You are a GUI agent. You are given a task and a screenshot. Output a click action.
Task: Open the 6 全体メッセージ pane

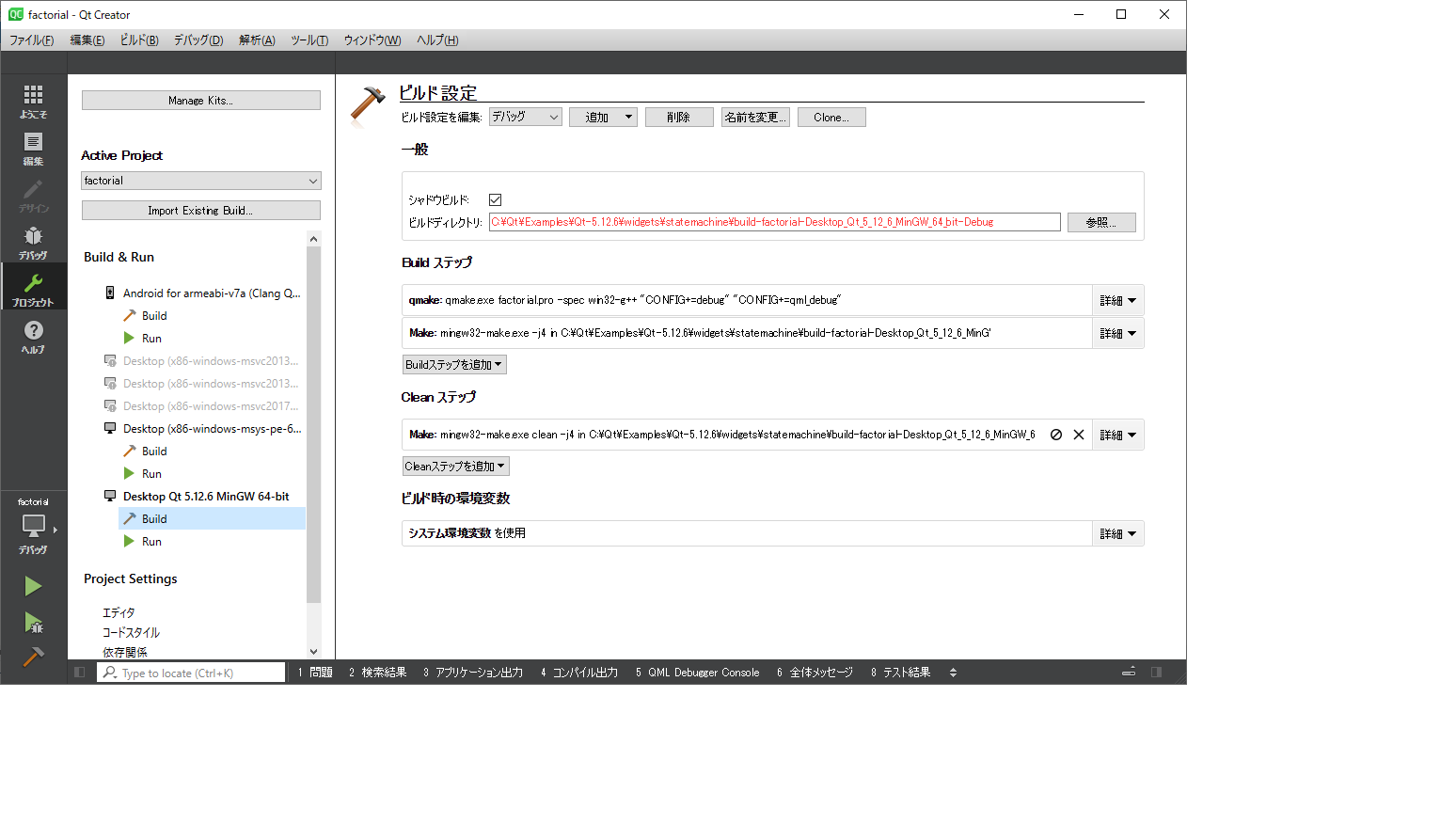click(815, 673)
